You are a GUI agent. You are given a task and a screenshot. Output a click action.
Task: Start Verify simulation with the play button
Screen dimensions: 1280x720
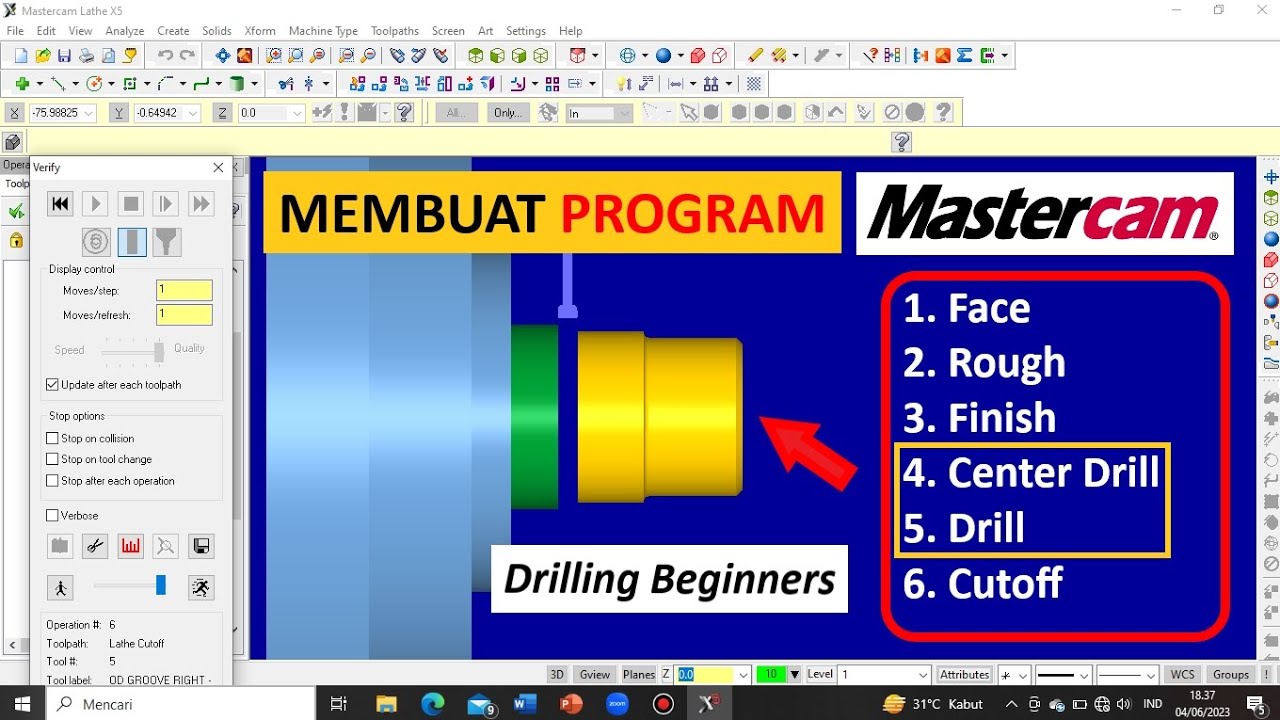pyautogui.click(x=95, y=204)
